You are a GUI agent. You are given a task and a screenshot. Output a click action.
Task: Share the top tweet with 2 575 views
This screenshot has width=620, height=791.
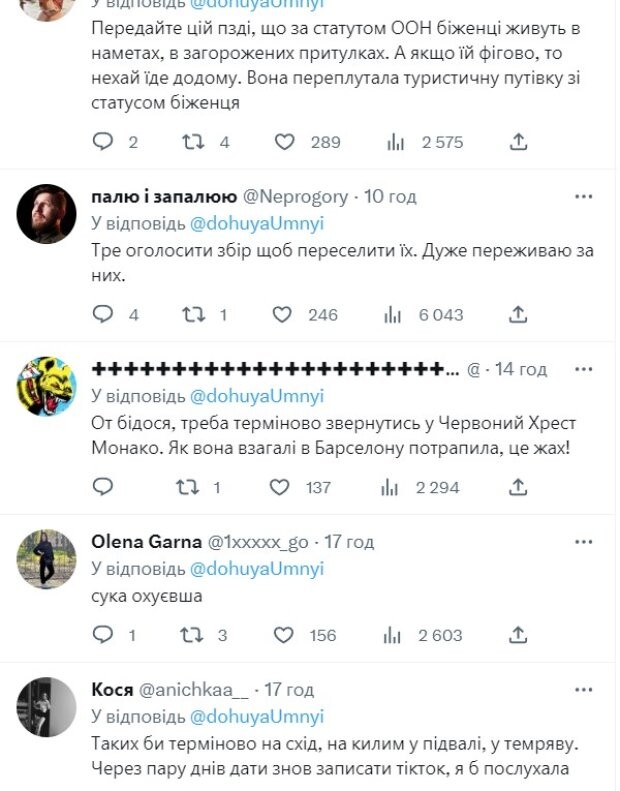tap(518, 142)
